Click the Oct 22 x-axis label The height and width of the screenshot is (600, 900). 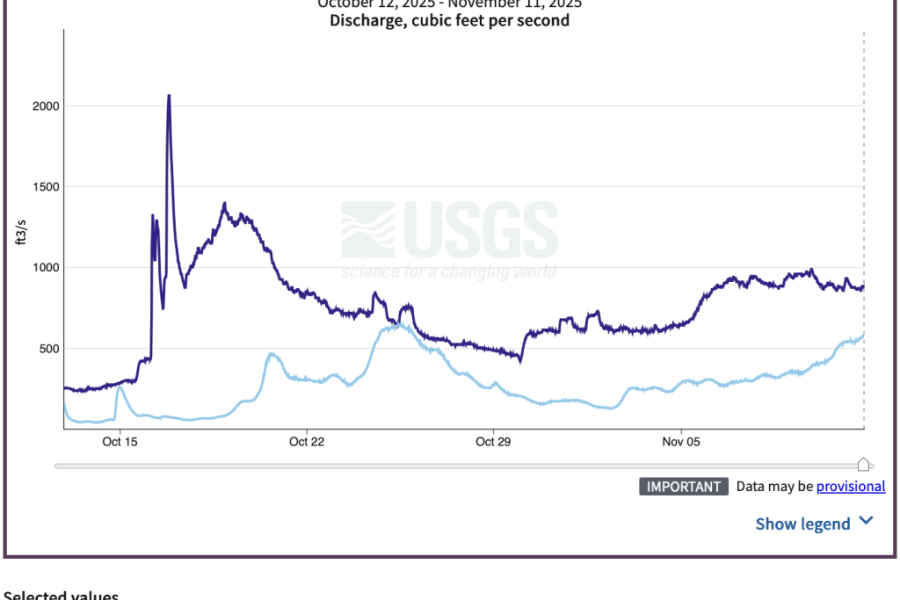click(x=307, y=441)
